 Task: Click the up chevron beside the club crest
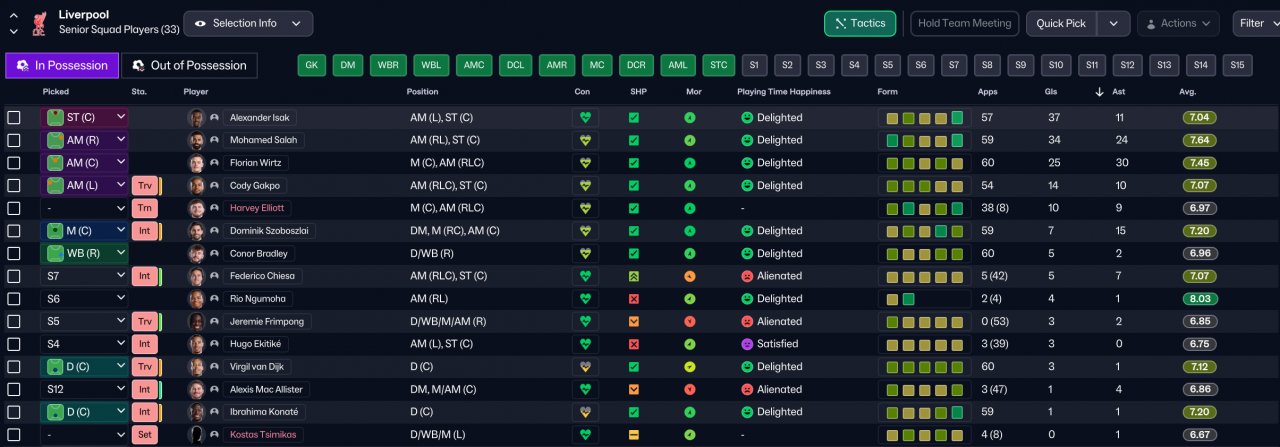(13, 15)
